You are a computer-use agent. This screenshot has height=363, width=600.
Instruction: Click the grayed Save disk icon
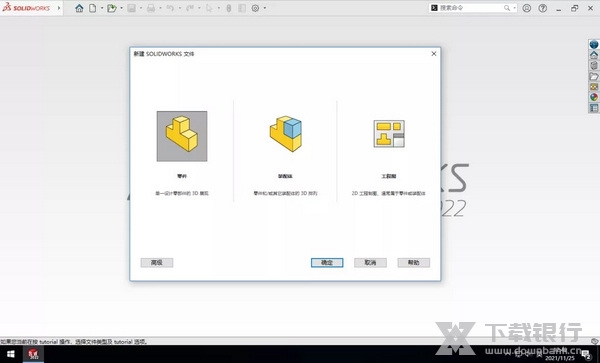(x=132, y=8)
